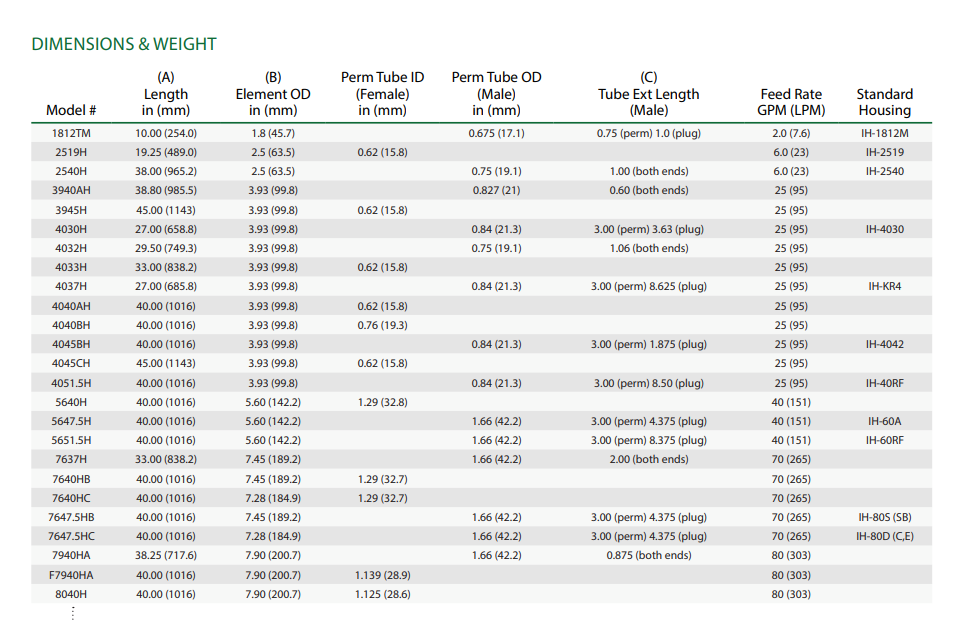This screenshot has height=622, width=955.
Task: Click the IH-KR4 housing cell
Action: [x=884, y=286]
